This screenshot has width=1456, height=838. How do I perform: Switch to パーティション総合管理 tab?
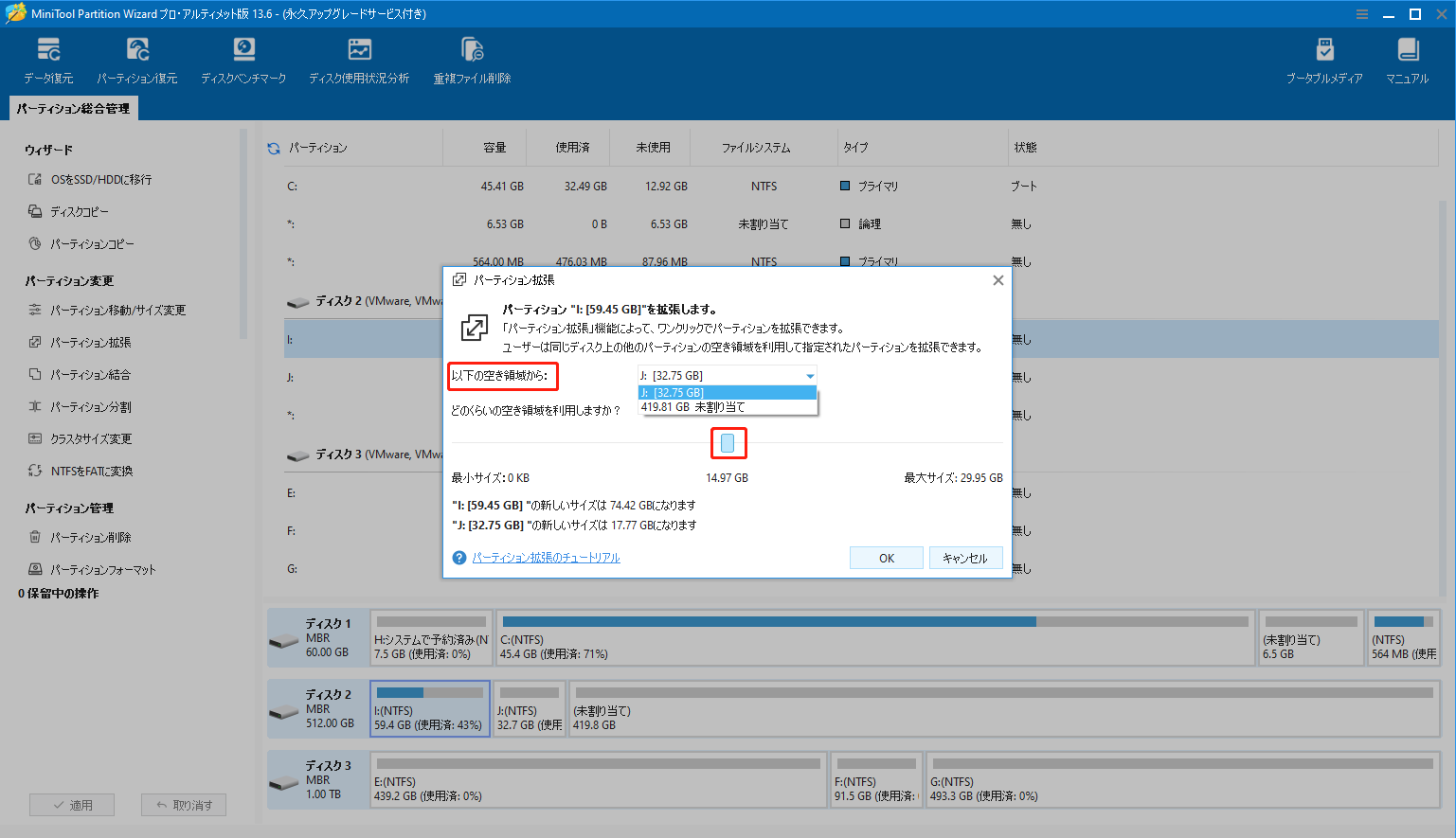point(73,109)
